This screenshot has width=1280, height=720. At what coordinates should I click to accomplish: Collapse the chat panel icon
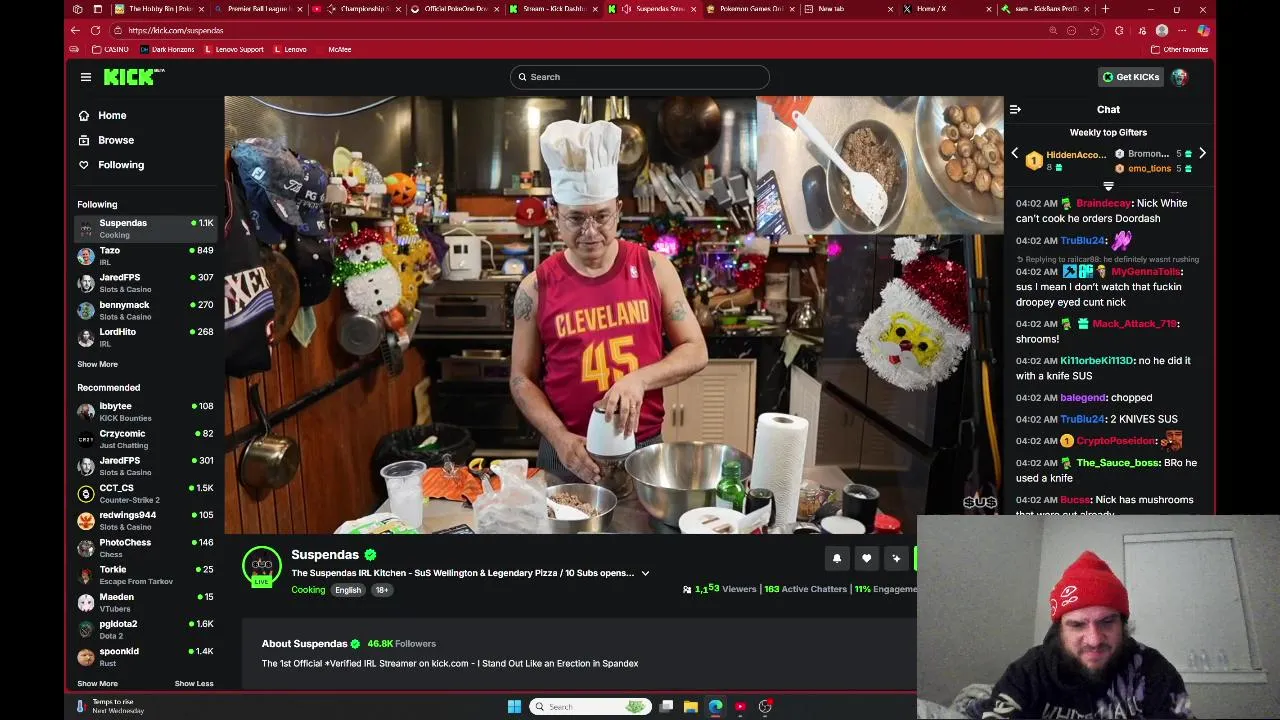click(1015, 109)
